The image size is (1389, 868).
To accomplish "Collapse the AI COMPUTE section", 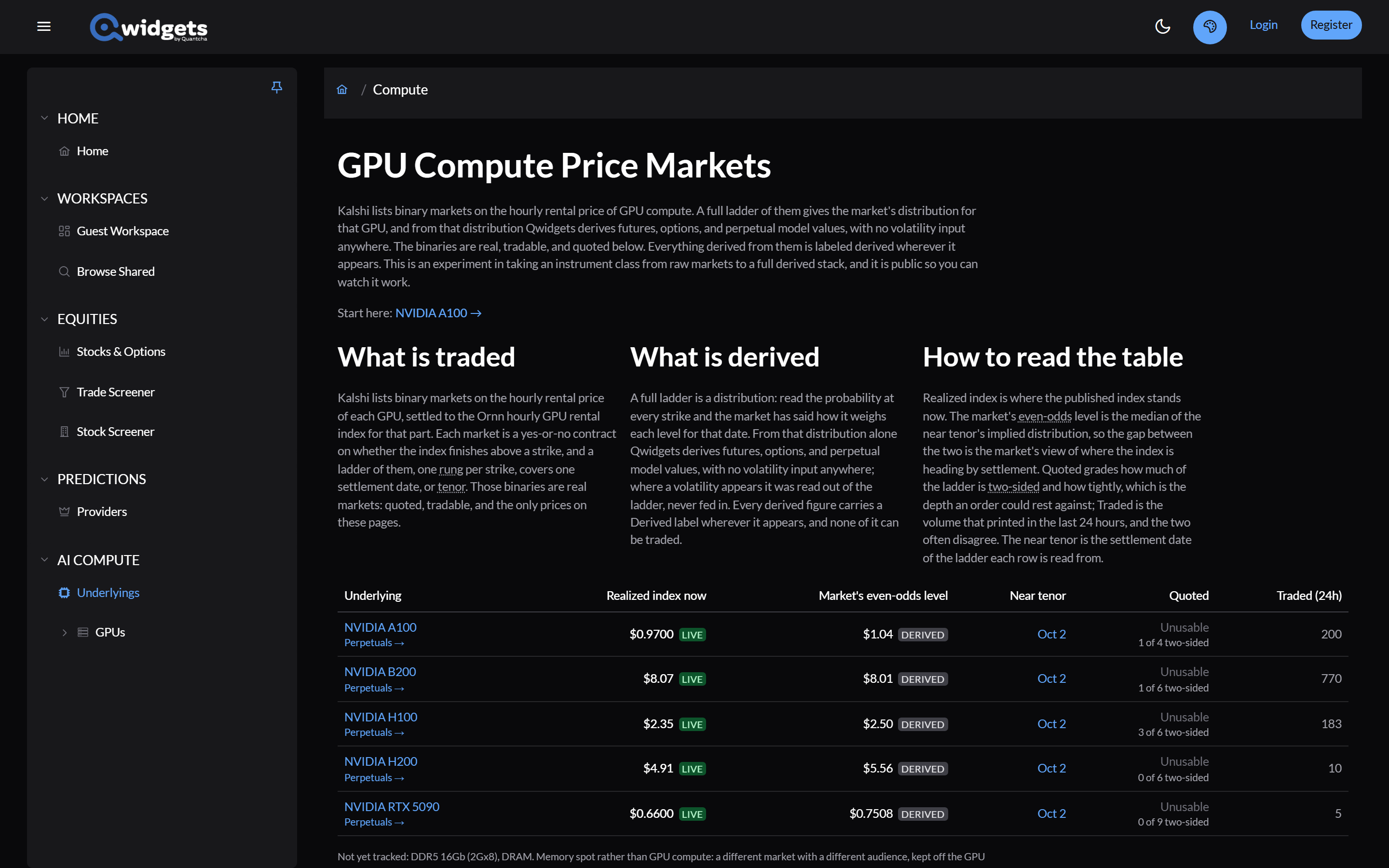I will coord(44,560).
